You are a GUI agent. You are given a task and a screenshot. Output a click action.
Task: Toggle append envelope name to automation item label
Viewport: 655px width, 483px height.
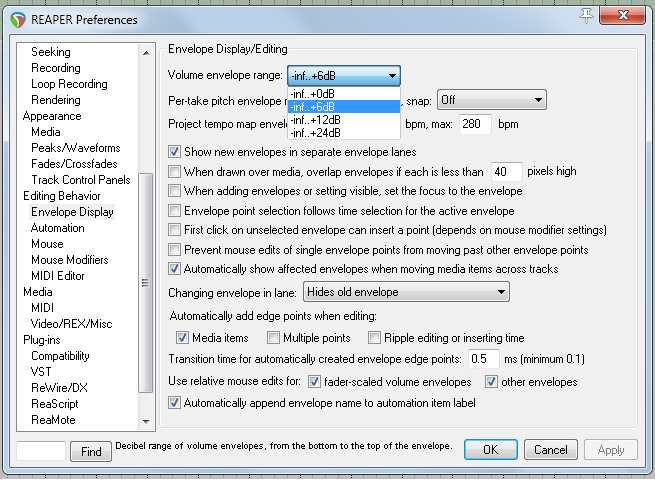[175, 403]
